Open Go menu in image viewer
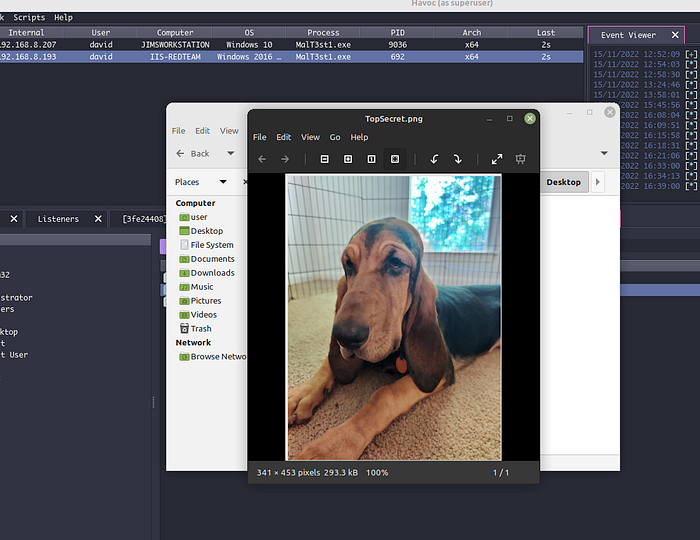 (x=335, y=137)
